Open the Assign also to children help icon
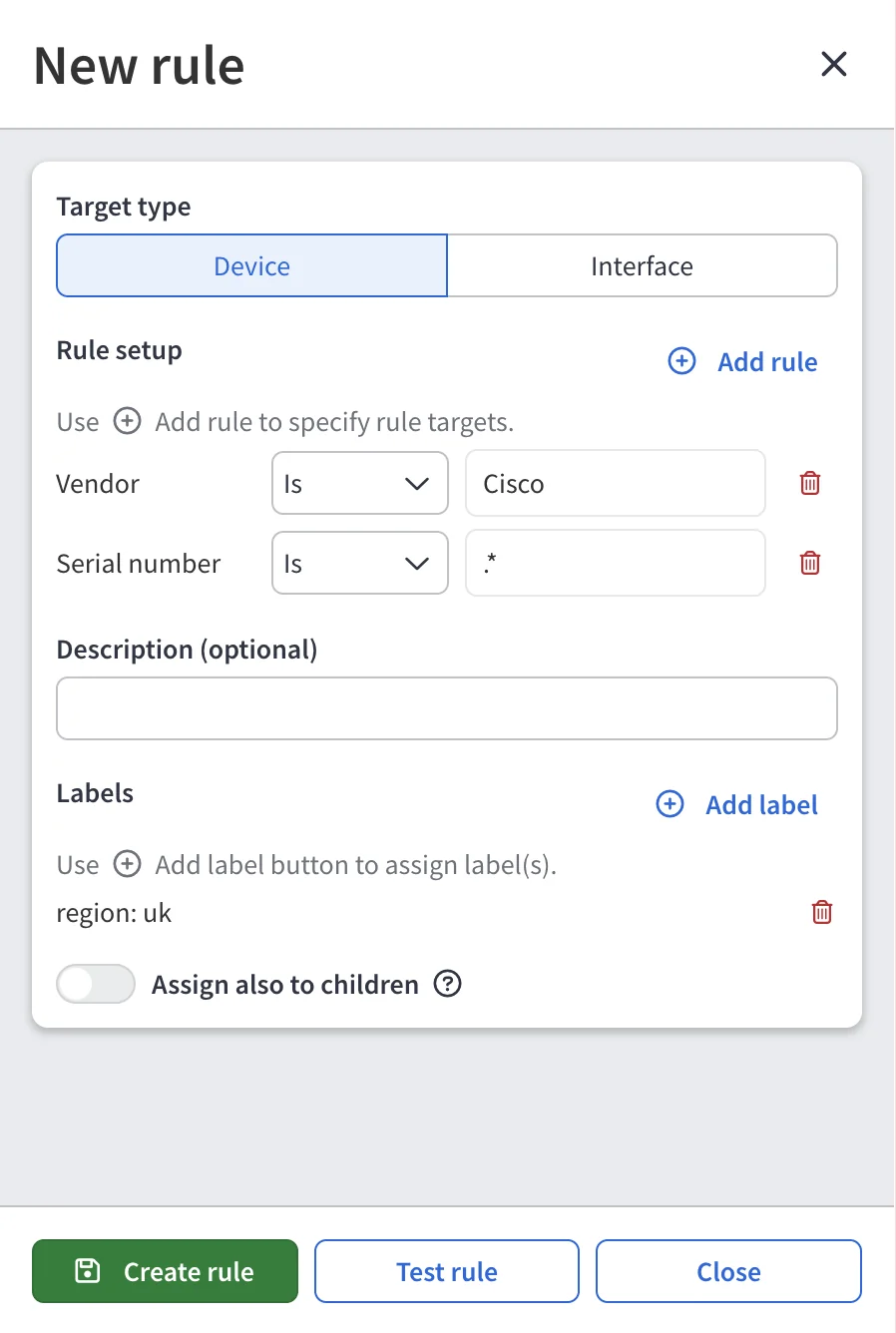 click(448, 984)
